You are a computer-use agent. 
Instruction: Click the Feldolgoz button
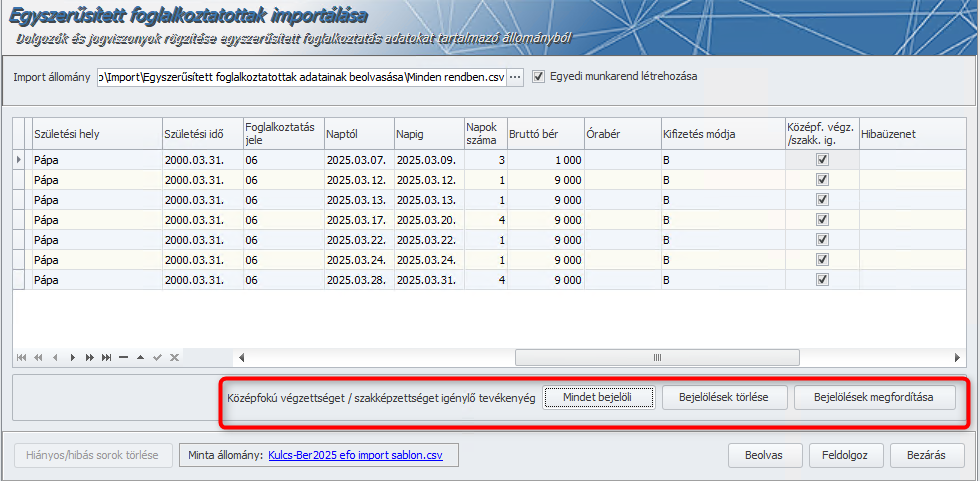tap(846, 455)
